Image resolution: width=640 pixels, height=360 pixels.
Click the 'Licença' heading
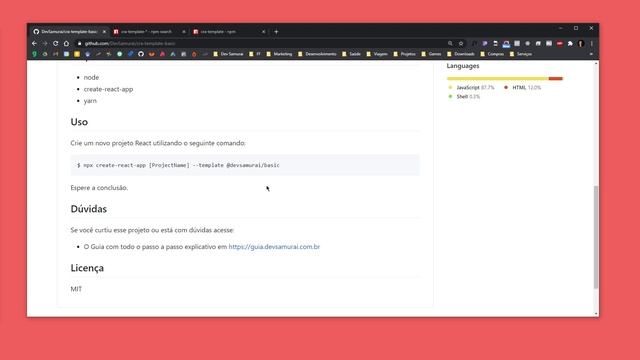(87, 268)
